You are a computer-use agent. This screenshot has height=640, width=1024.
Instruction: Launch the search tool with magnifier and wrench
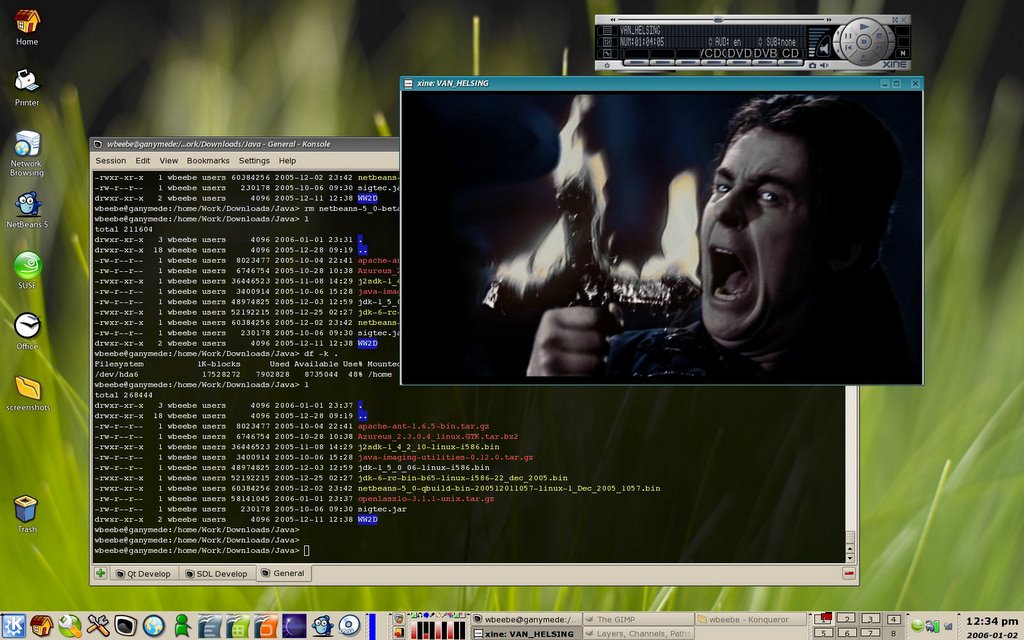[69, 626]
